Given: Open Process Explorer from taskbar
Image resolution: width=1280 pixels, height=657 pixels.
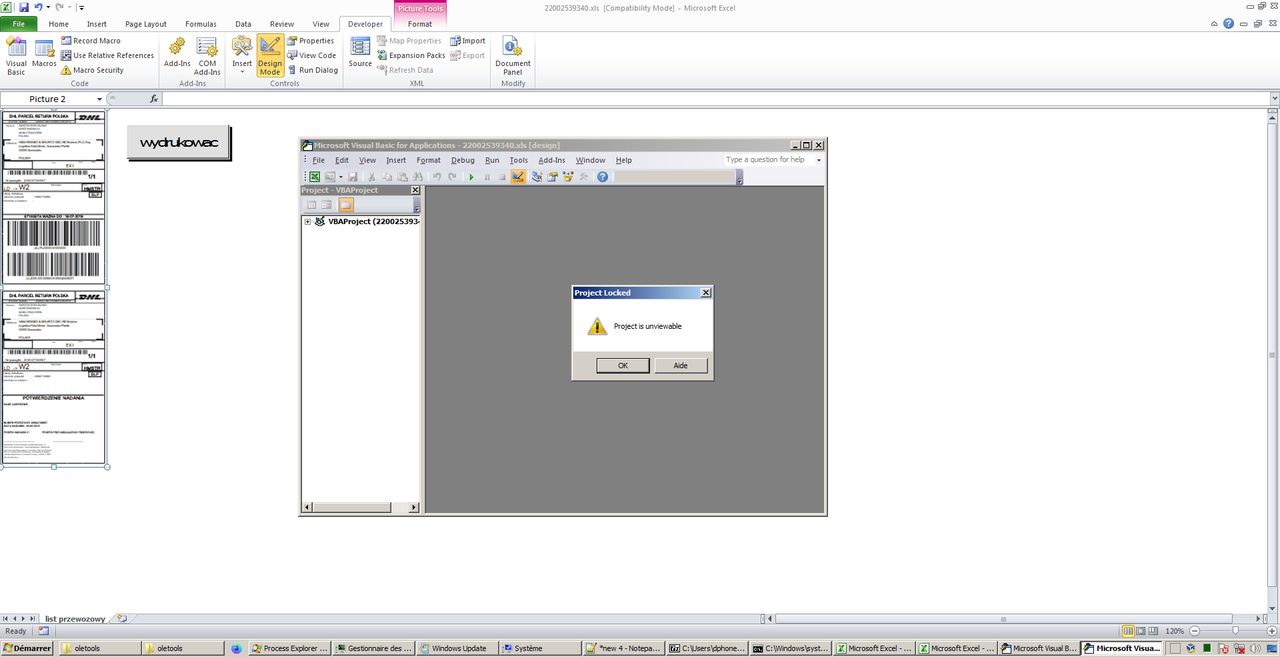Looking at the screenshot, I should pyautogui.click(x=289, y=648).
